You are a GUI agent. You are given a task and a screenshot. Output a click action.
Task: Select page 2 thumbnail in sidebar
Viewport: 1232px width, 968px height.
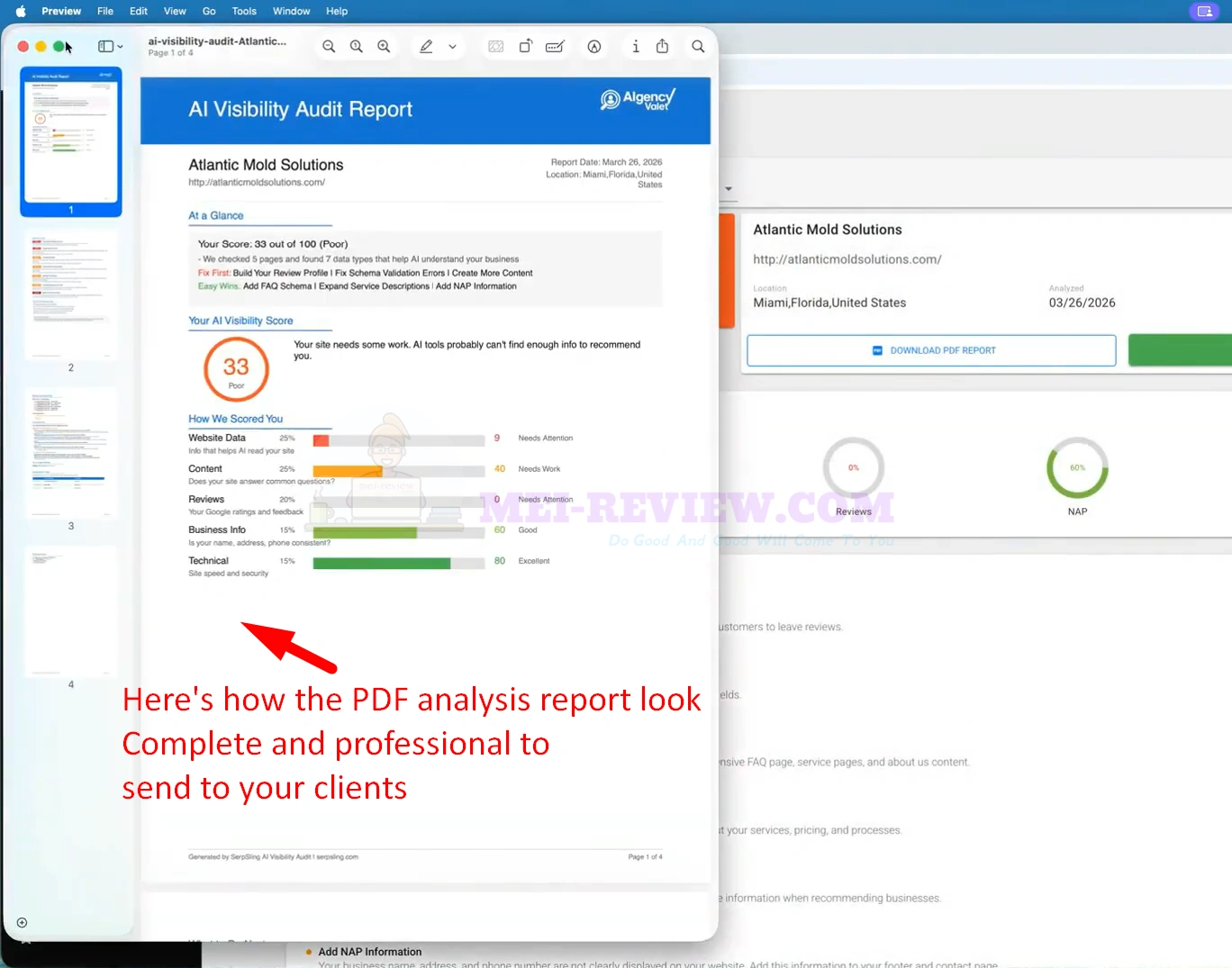(x=71, y=295)
